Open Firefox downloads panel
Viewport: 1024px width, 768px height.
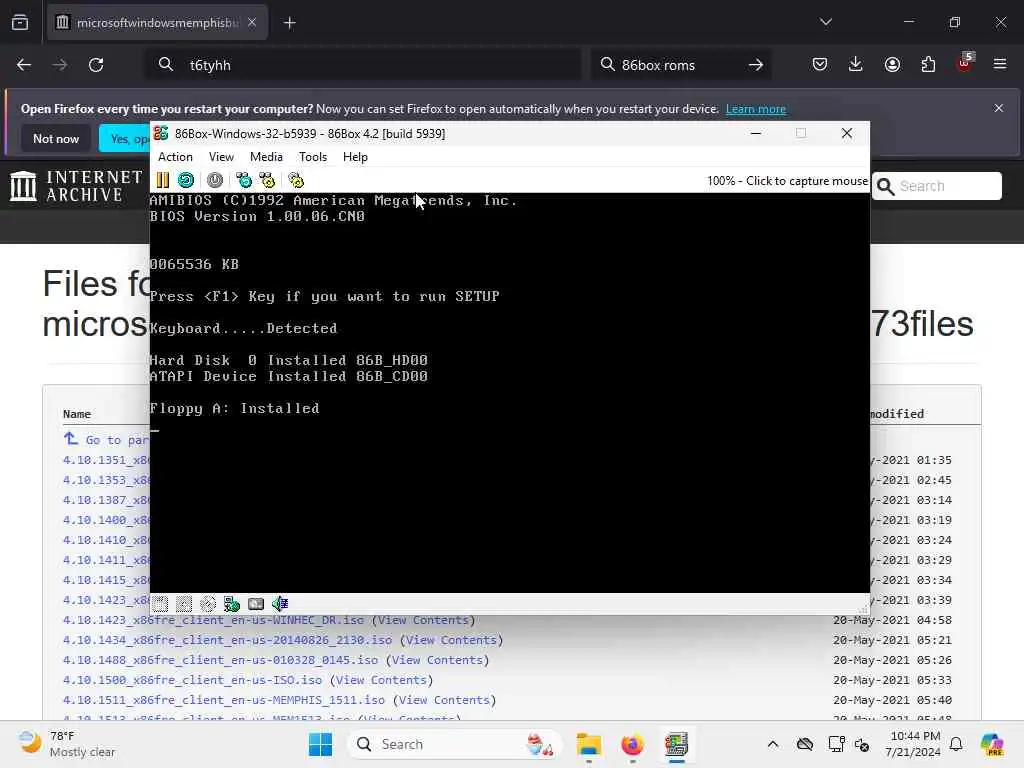[x=856, y=64]
